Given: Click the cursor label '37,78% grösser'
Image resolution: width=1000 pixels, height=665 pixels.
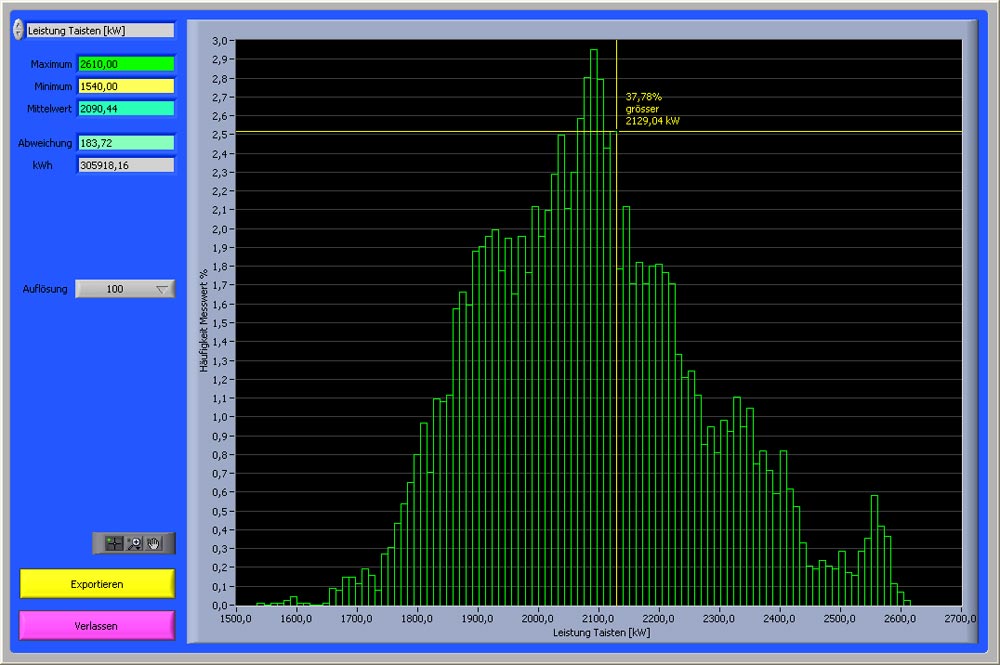Looking at the screenshot, I should [643, 103].
